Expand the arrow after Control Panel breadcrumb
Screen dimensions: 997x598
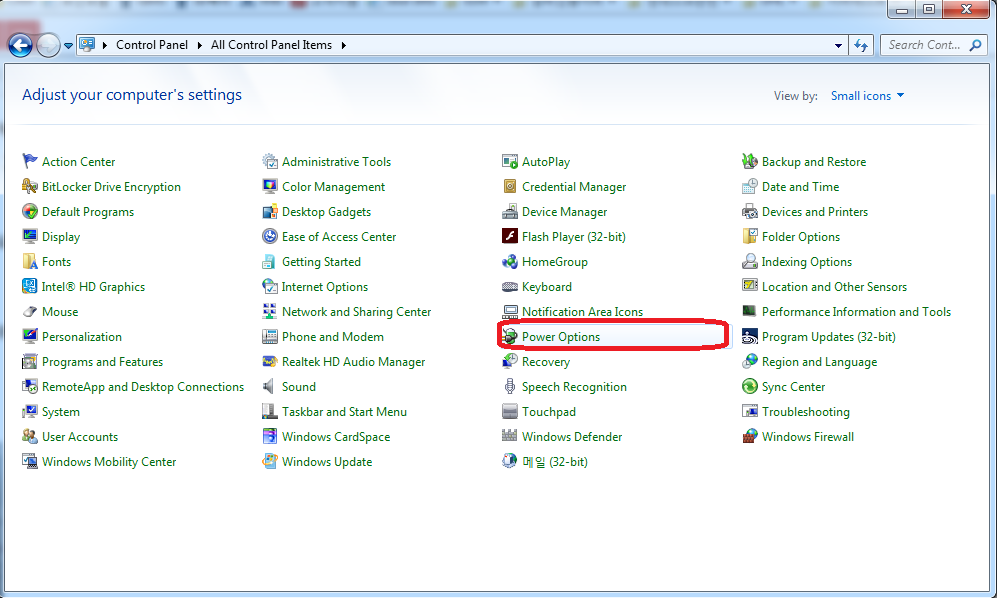tap(200, 45)
